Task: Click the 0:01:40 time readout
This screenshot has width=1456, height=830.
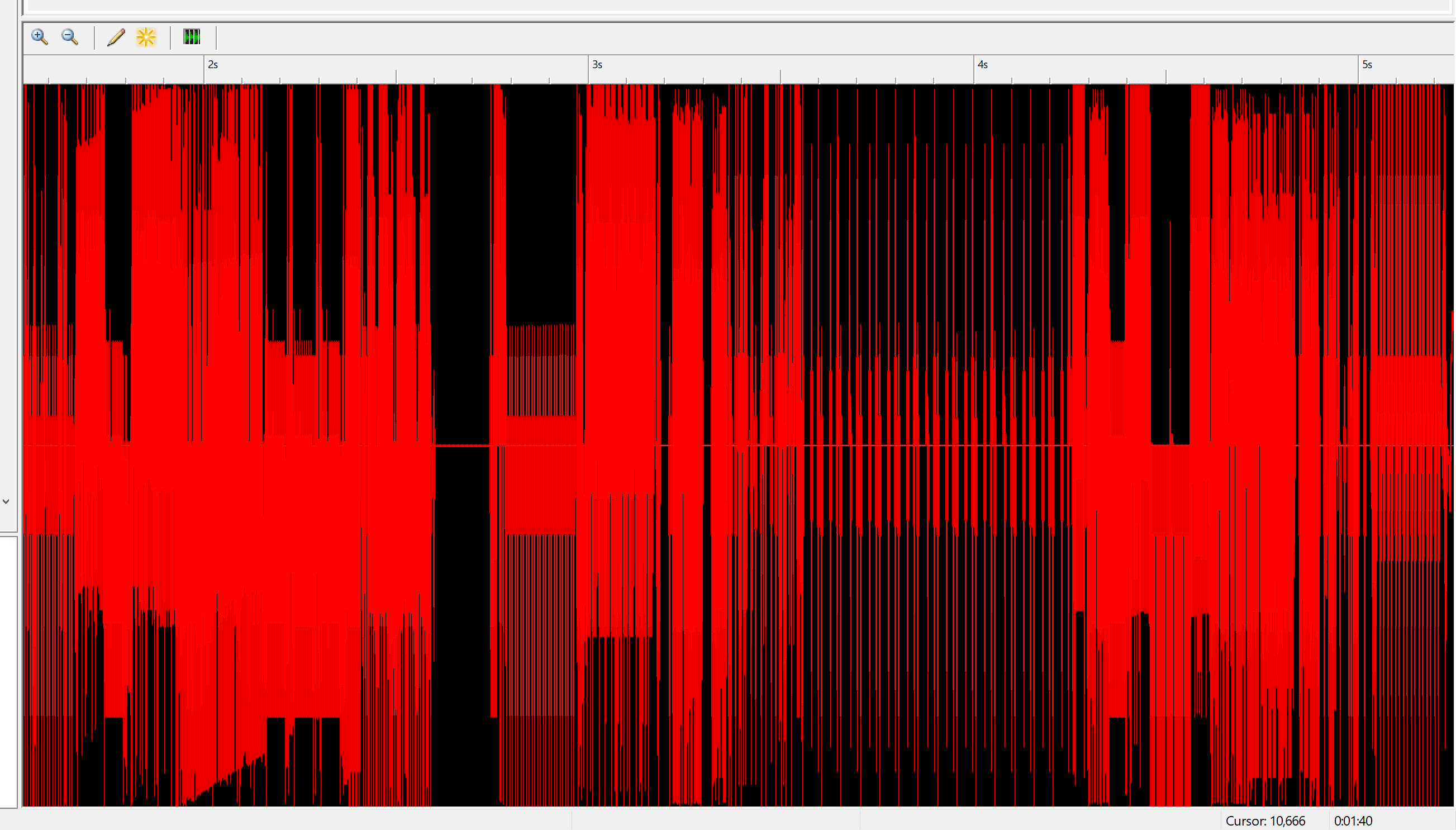Action: click(1353, 821)
